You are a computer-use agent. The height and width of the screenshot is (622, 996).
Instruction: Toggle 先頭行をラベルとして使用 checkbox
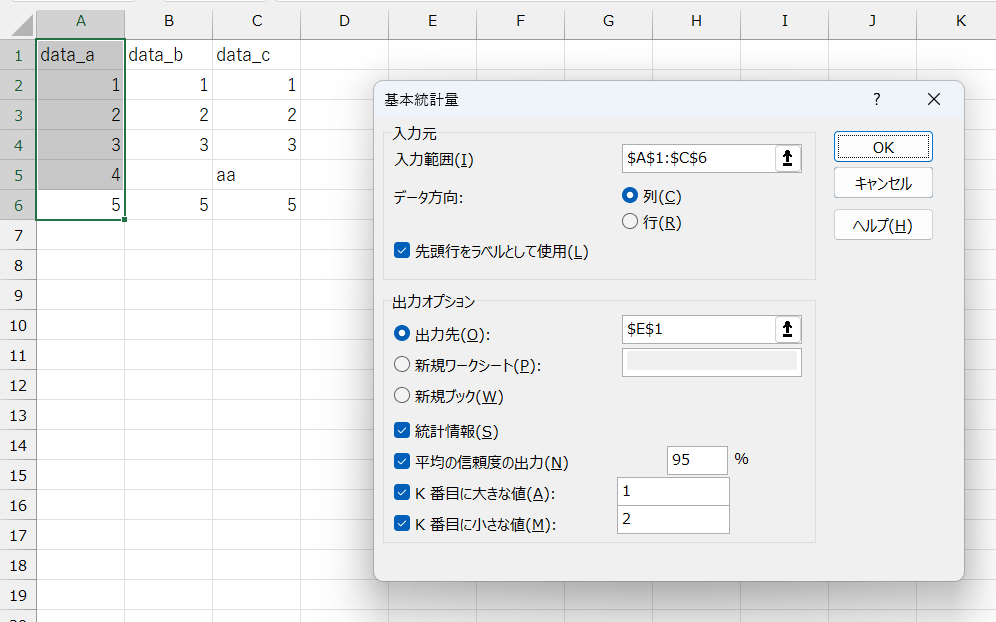coord(402,252)
